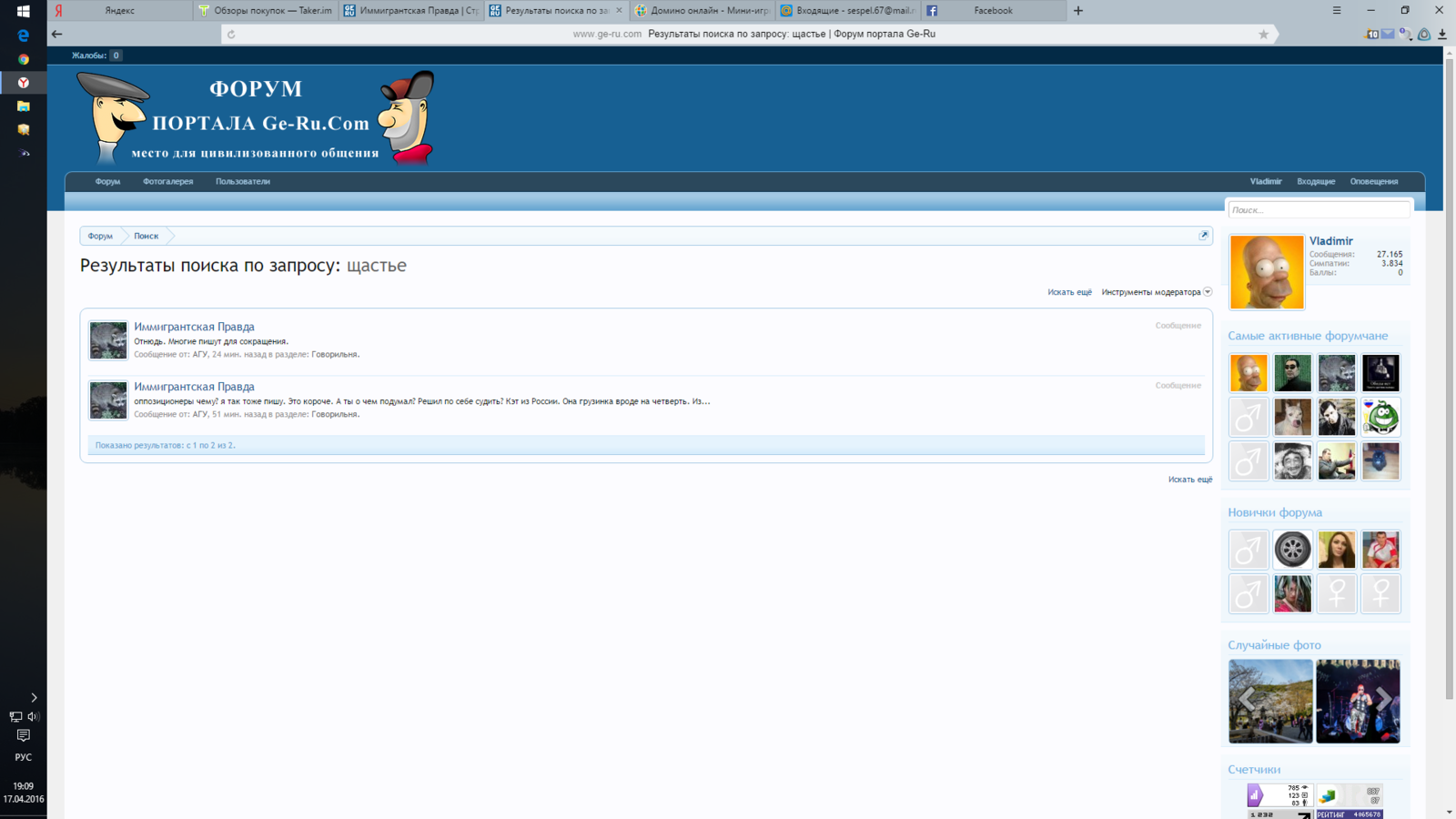Open the volume control in the taskbar
1456x819 pixels.
[x=33, y=717]
